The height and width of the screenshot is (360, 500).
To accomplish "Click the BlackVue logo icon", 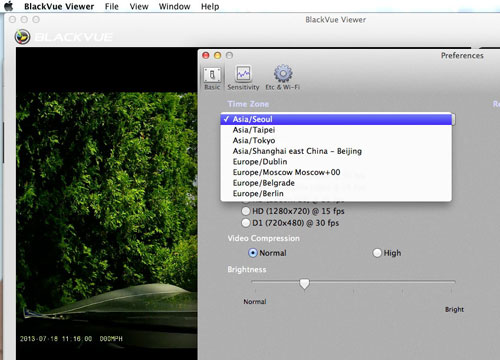I will coord(22,37).
